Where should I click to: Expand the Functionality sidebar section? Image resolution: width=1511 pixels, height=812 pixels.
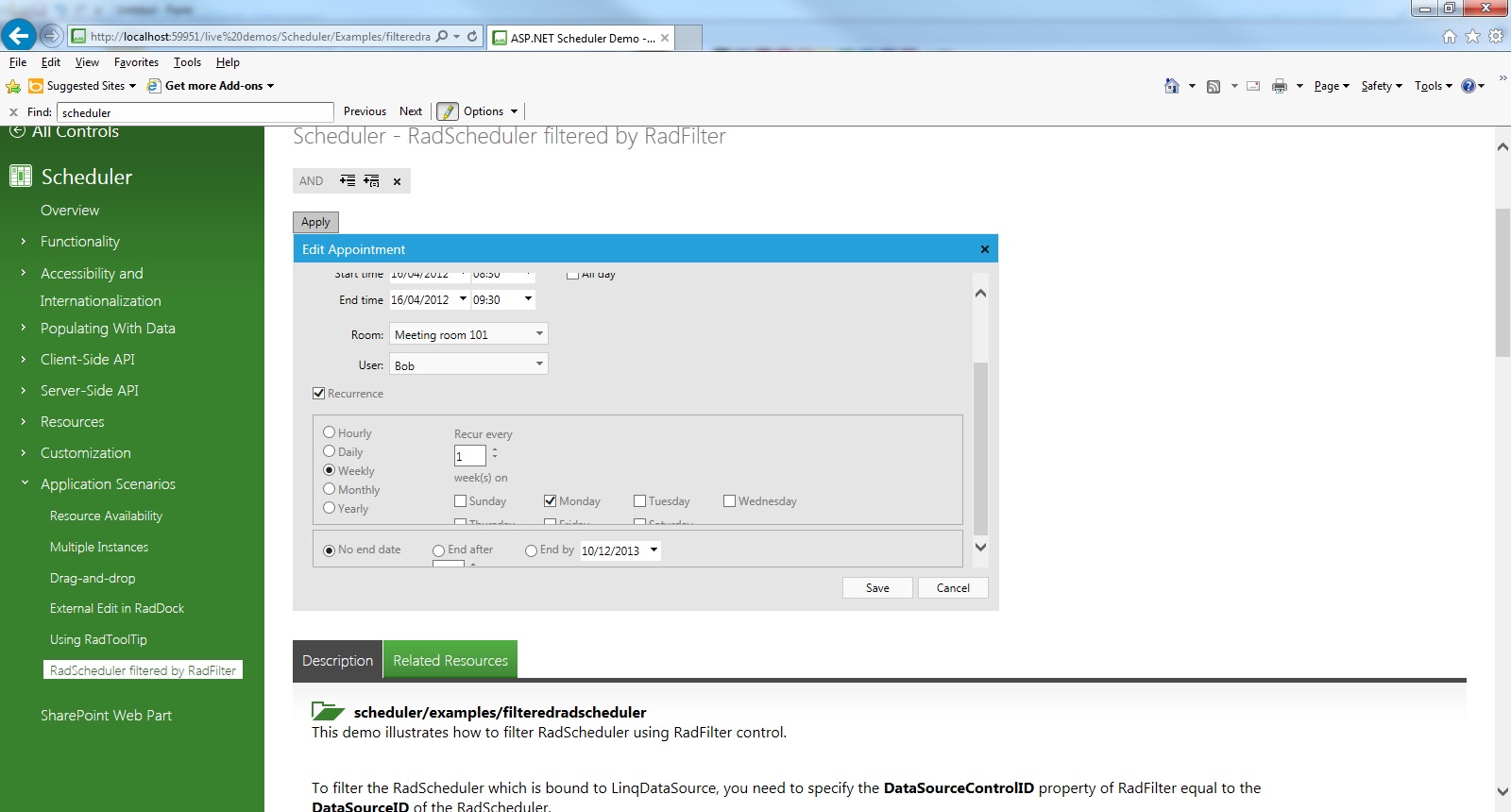tap(24, 242)
